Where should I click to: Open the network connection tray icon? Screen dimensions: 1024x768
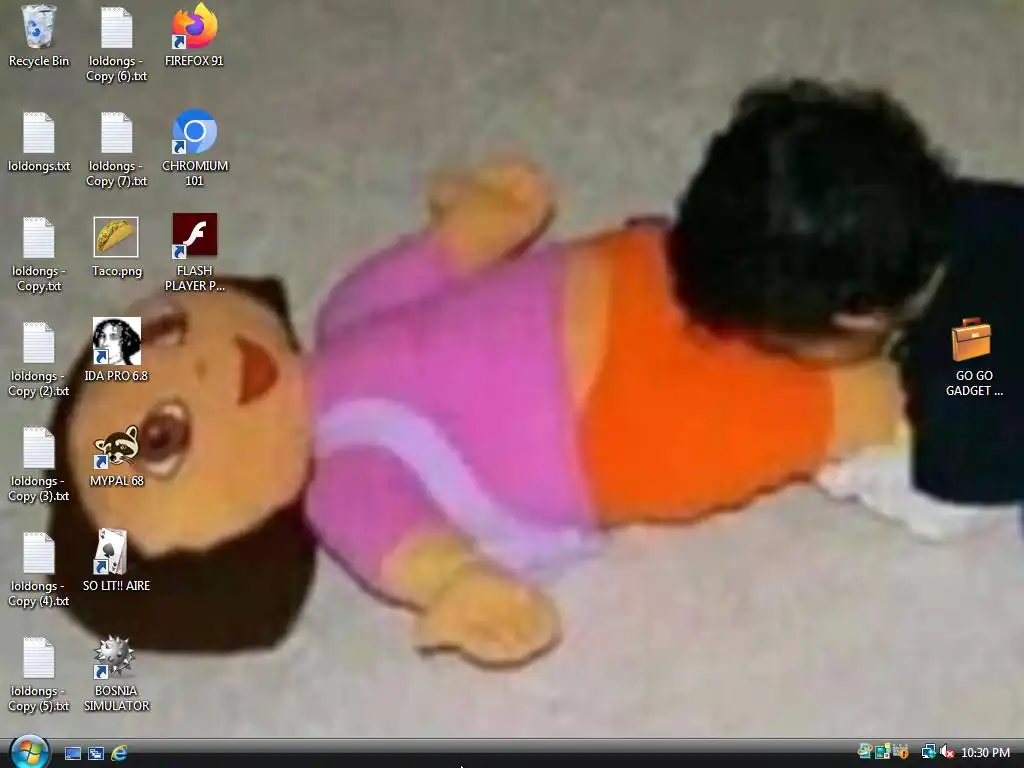pos(929,752)
